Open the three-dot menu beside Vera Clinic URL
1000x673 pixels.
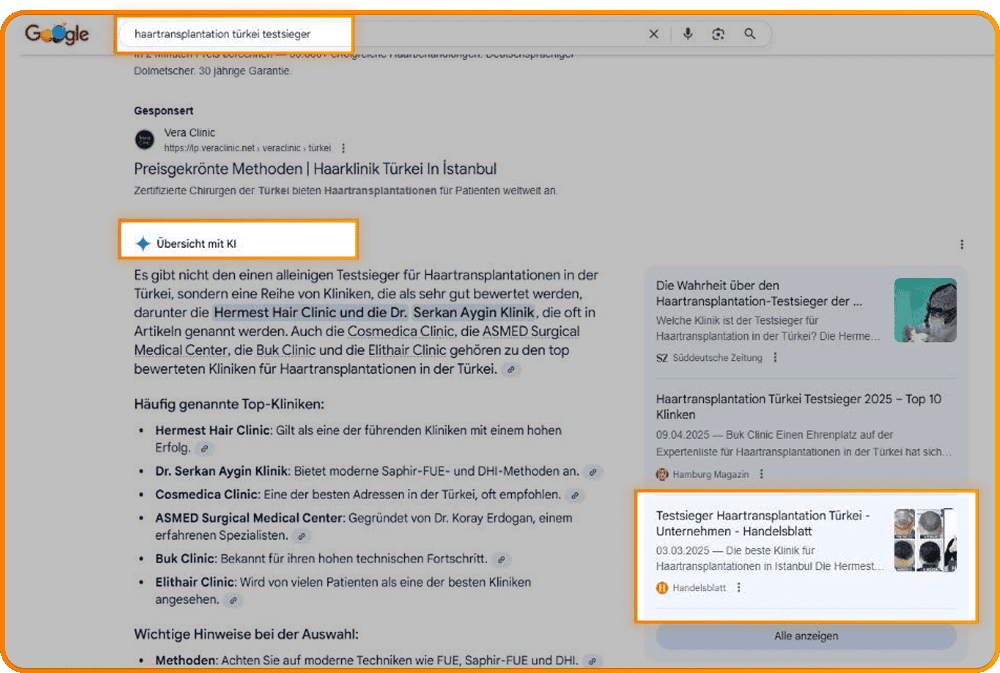tap(344, 148)
